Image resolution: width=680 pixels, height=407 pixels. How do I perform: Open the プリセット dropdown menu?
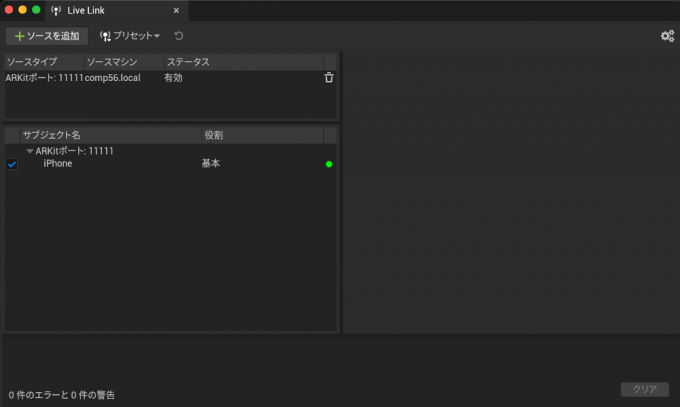(130, 36)
